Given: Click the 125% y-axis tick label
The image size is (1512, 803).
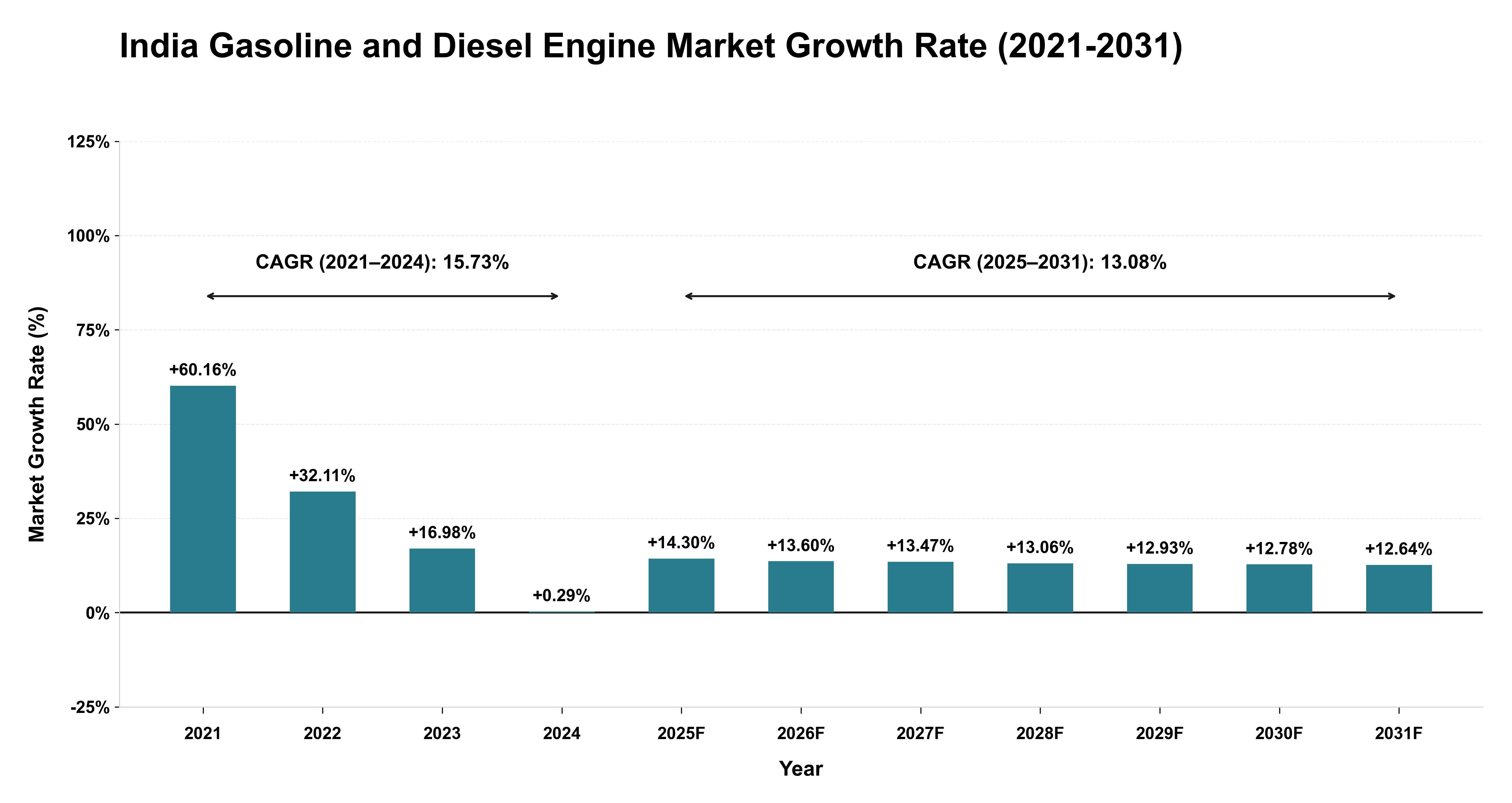Looking at the screenshot, I should [89, 142].
